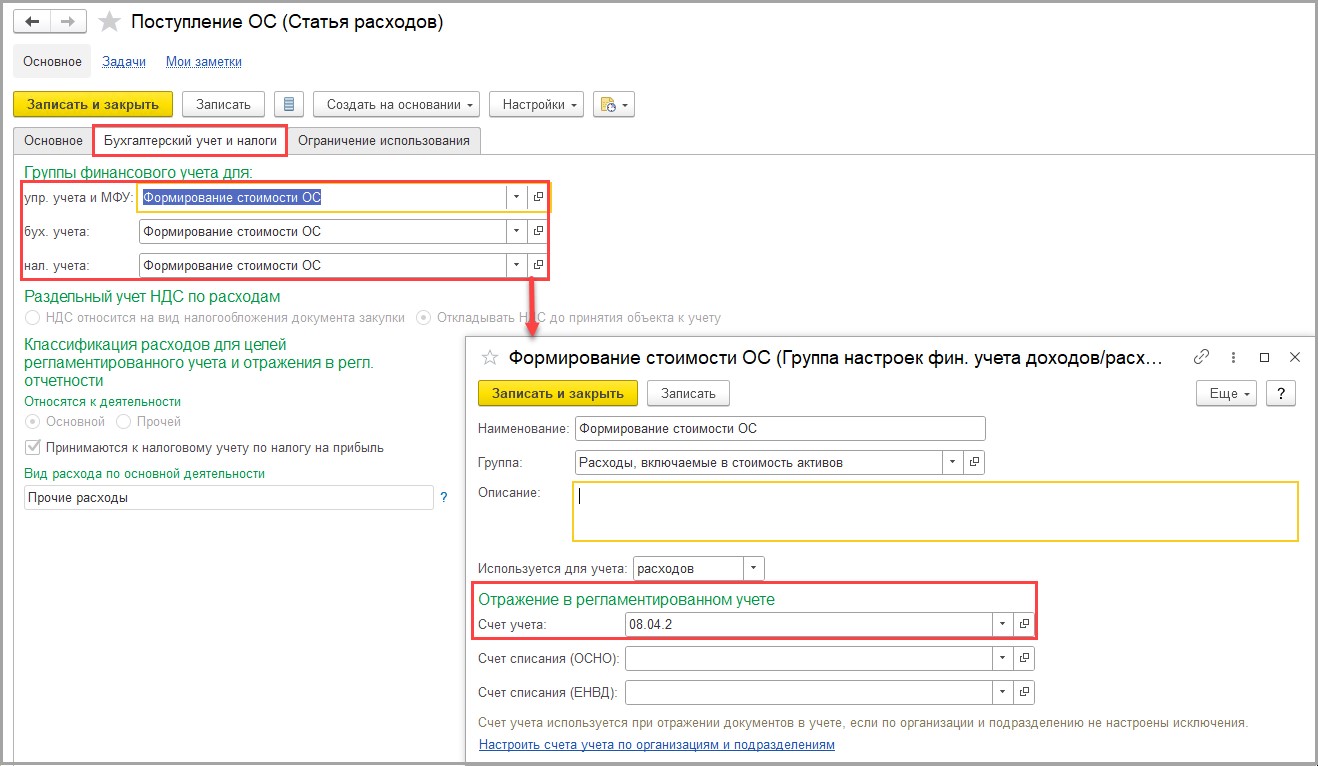The height and width of the screenshot is (766, 1318).
Task: Expand Счет списания (ОСНО) dropdown arrow
Action: [x=1003, y=658]
